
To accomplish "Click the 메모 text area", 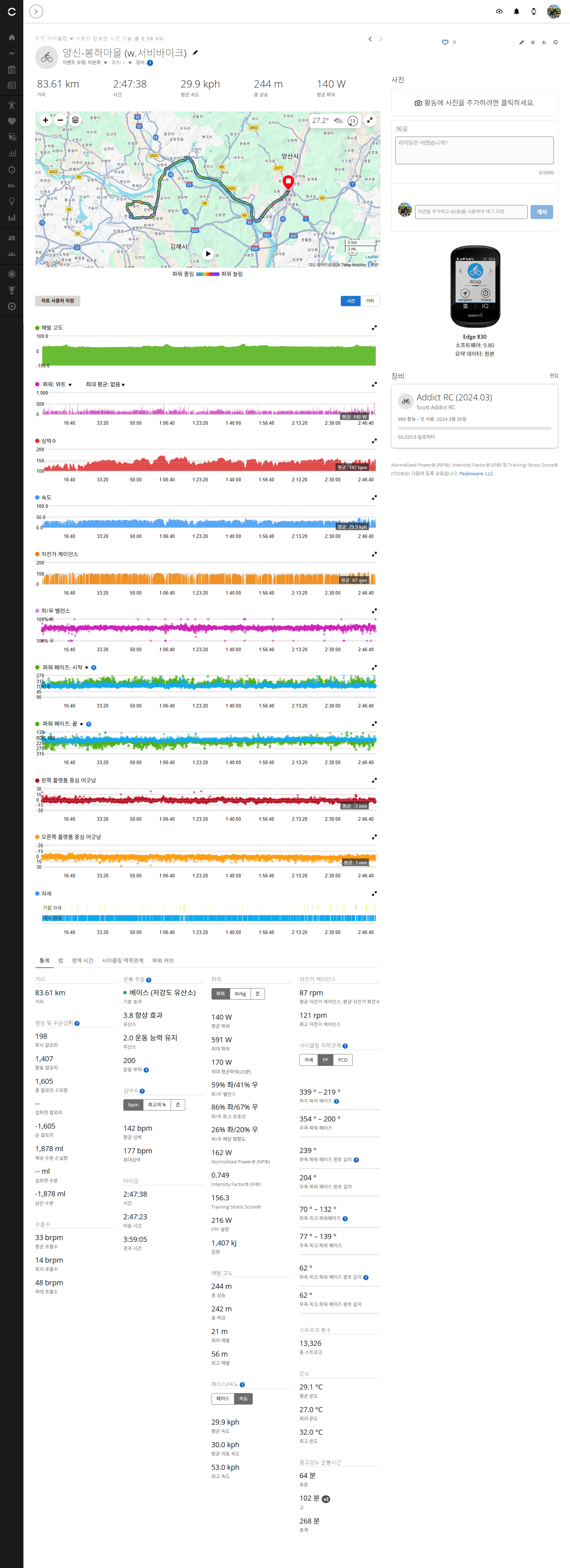I will (x=474, y=150).
